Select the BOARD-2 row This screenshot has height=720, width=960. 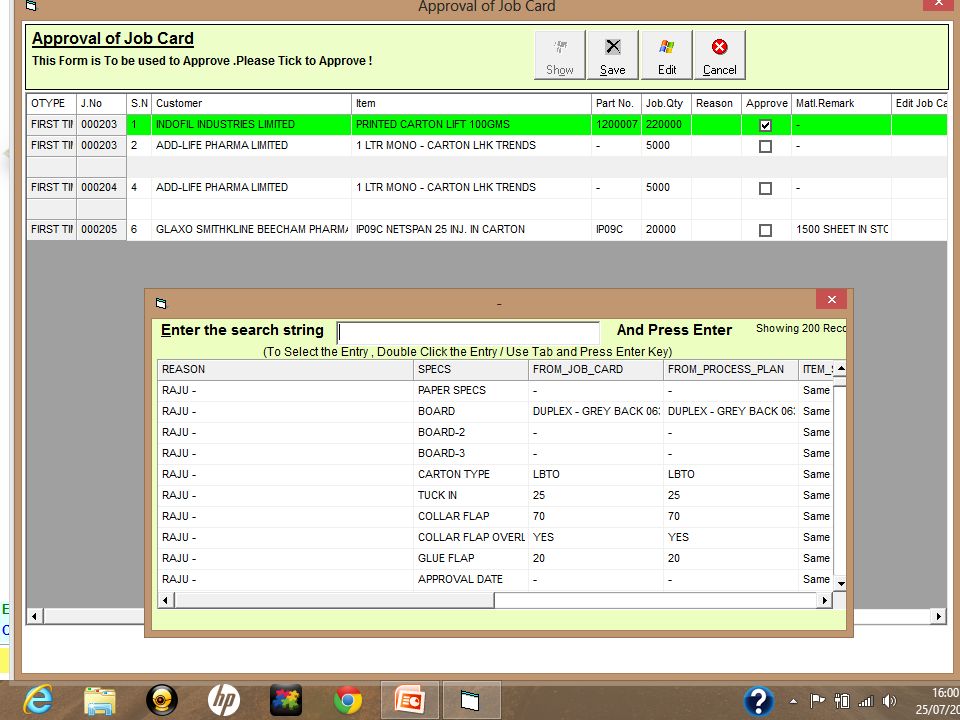pyautogui.click(x=495, y=432)
